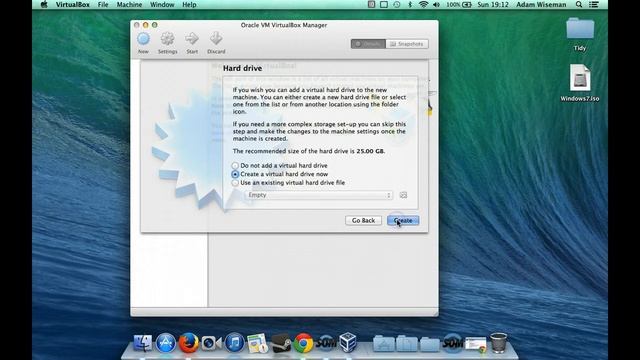Screen dimensions: 640x360
Task: Open the camera recorder app in the dock
Action: (211, 343)
